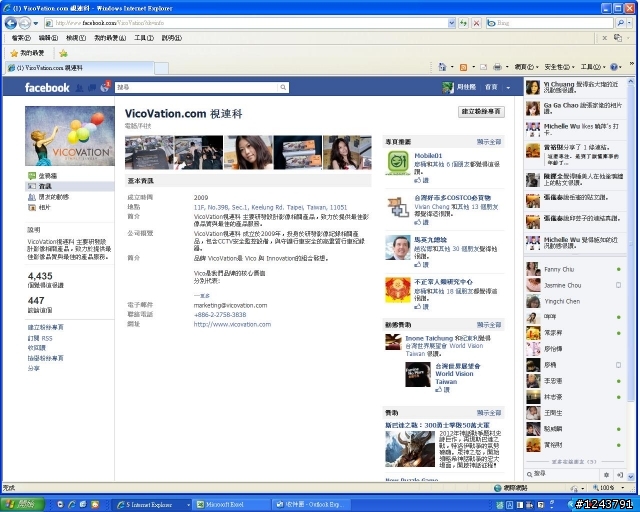Open the Bing search provider dropdown arrow
The width and height of the screenshot is (640, 512).
pyautogui.click(x=629, y=23)
